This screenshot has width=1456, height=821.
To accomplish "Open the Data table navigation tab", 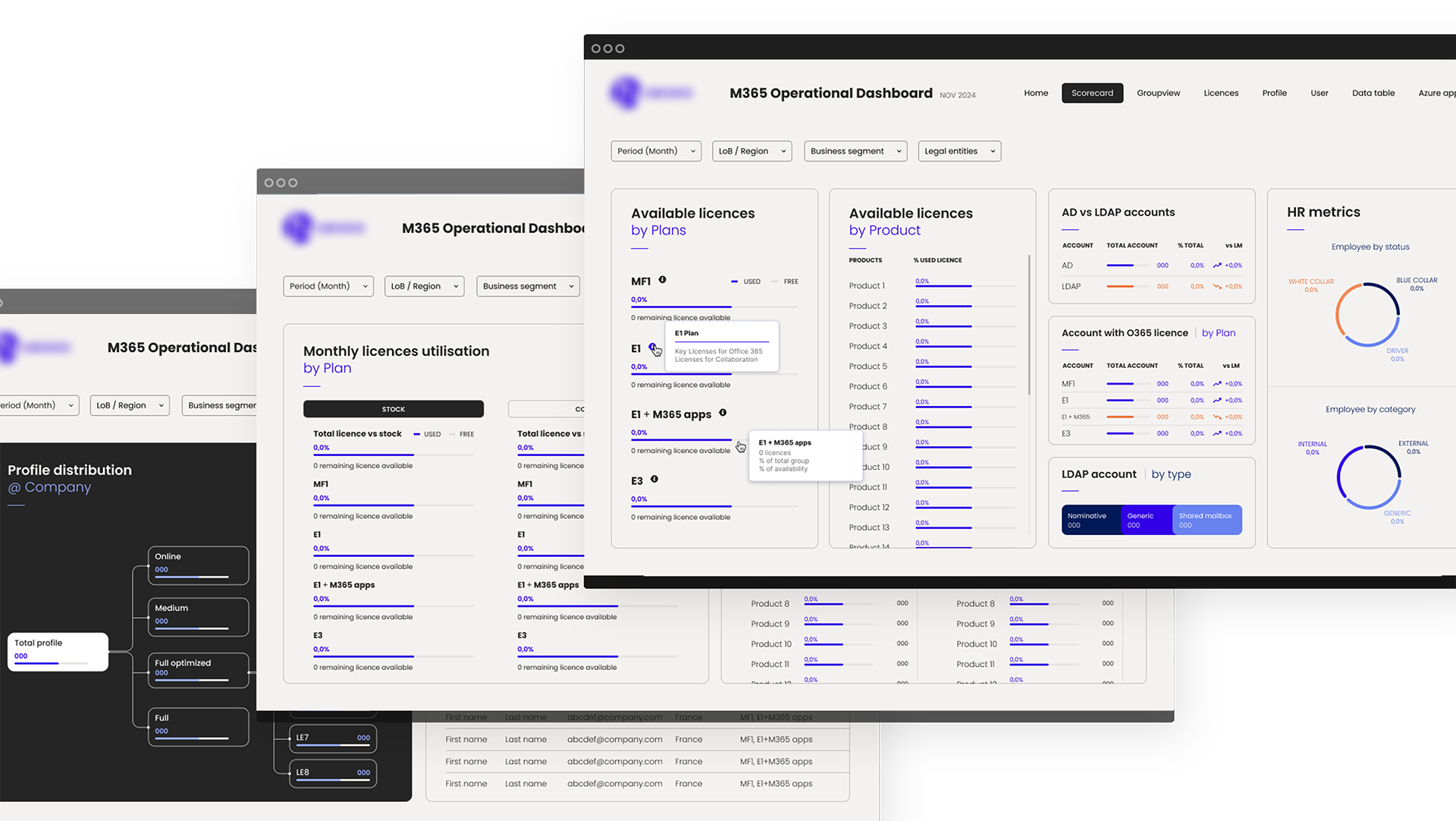I will (1373, 93).
